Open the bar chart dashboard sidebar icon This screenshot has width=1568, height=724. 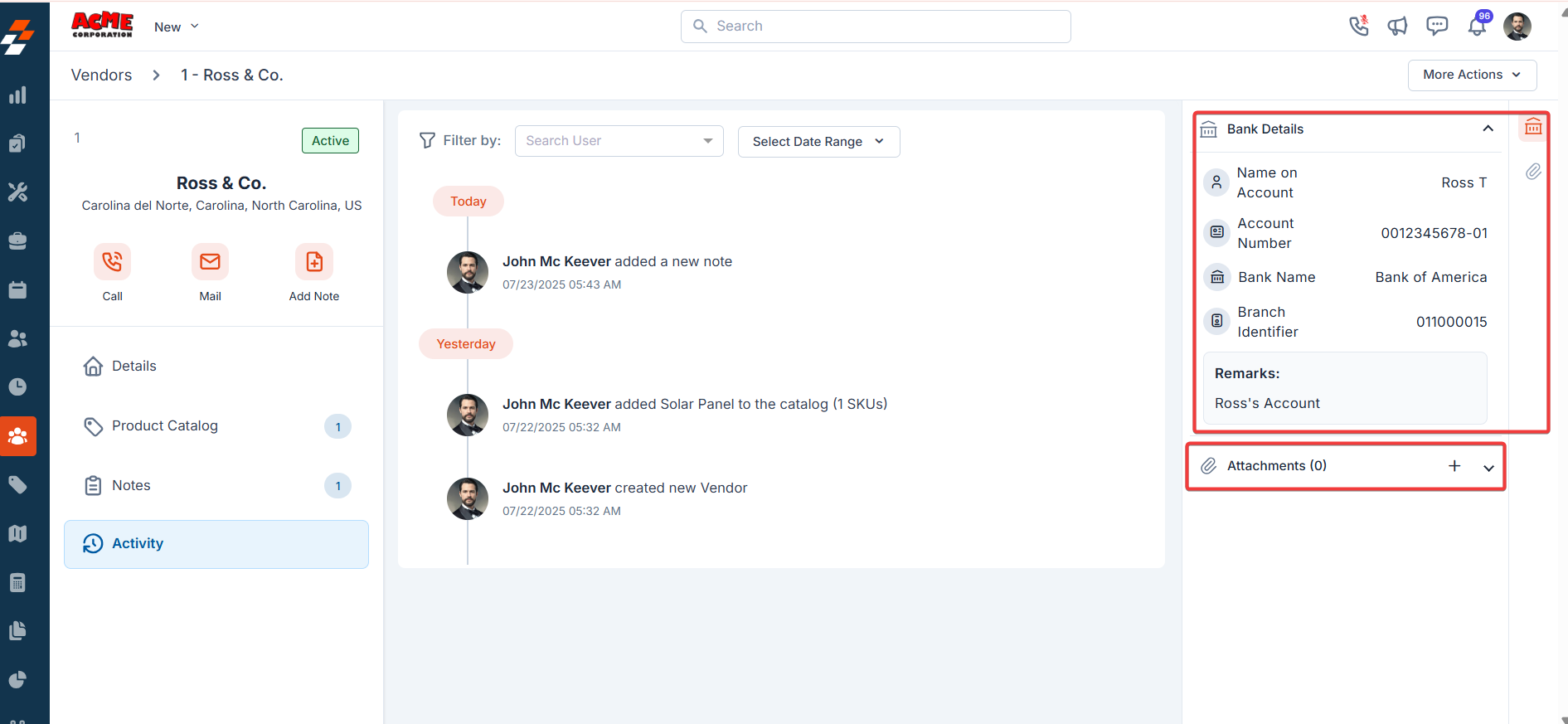pyautogui.click(x=17, y=95)
